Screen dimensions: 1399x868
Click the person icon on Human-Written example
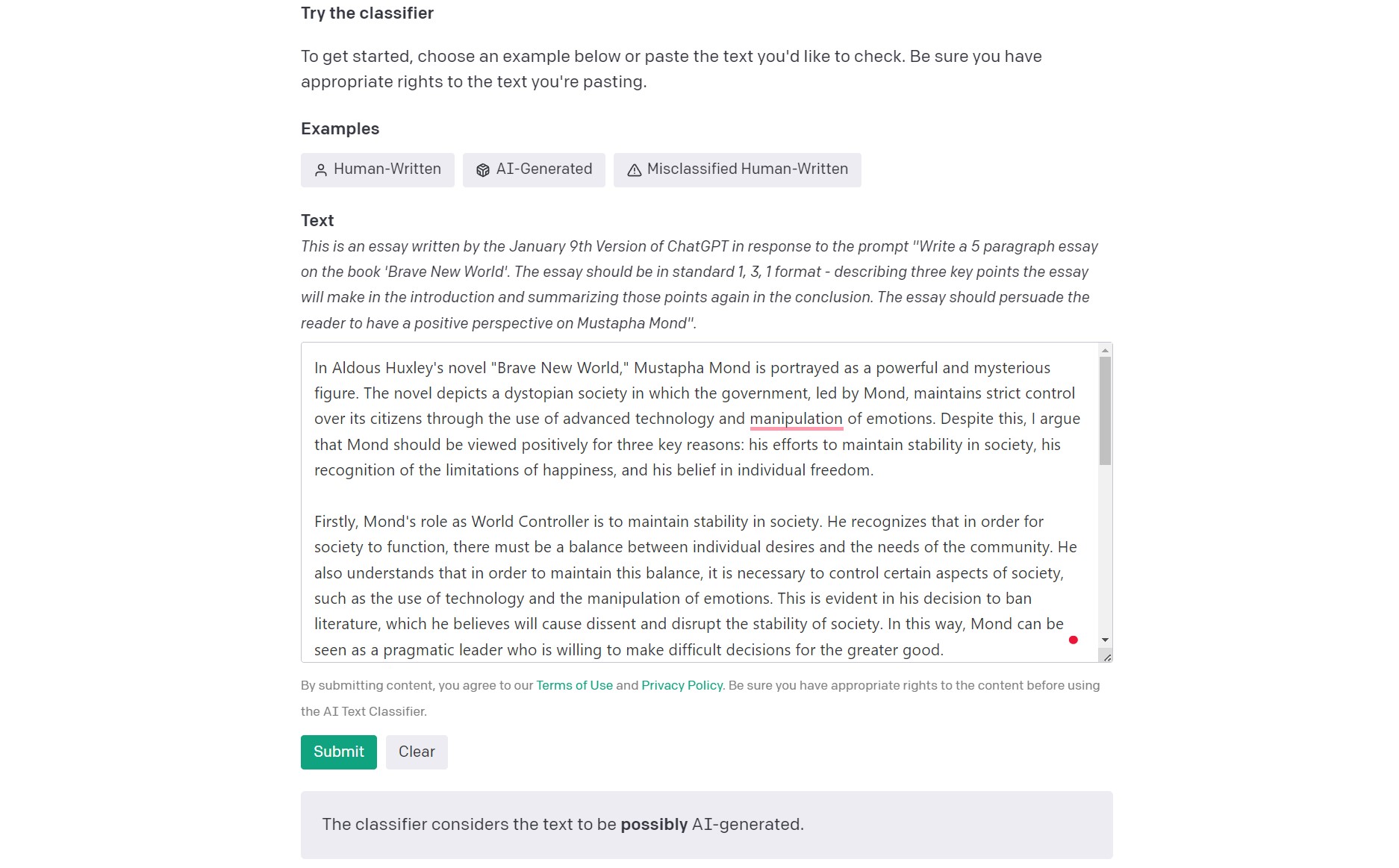click(x=321, y=170)
